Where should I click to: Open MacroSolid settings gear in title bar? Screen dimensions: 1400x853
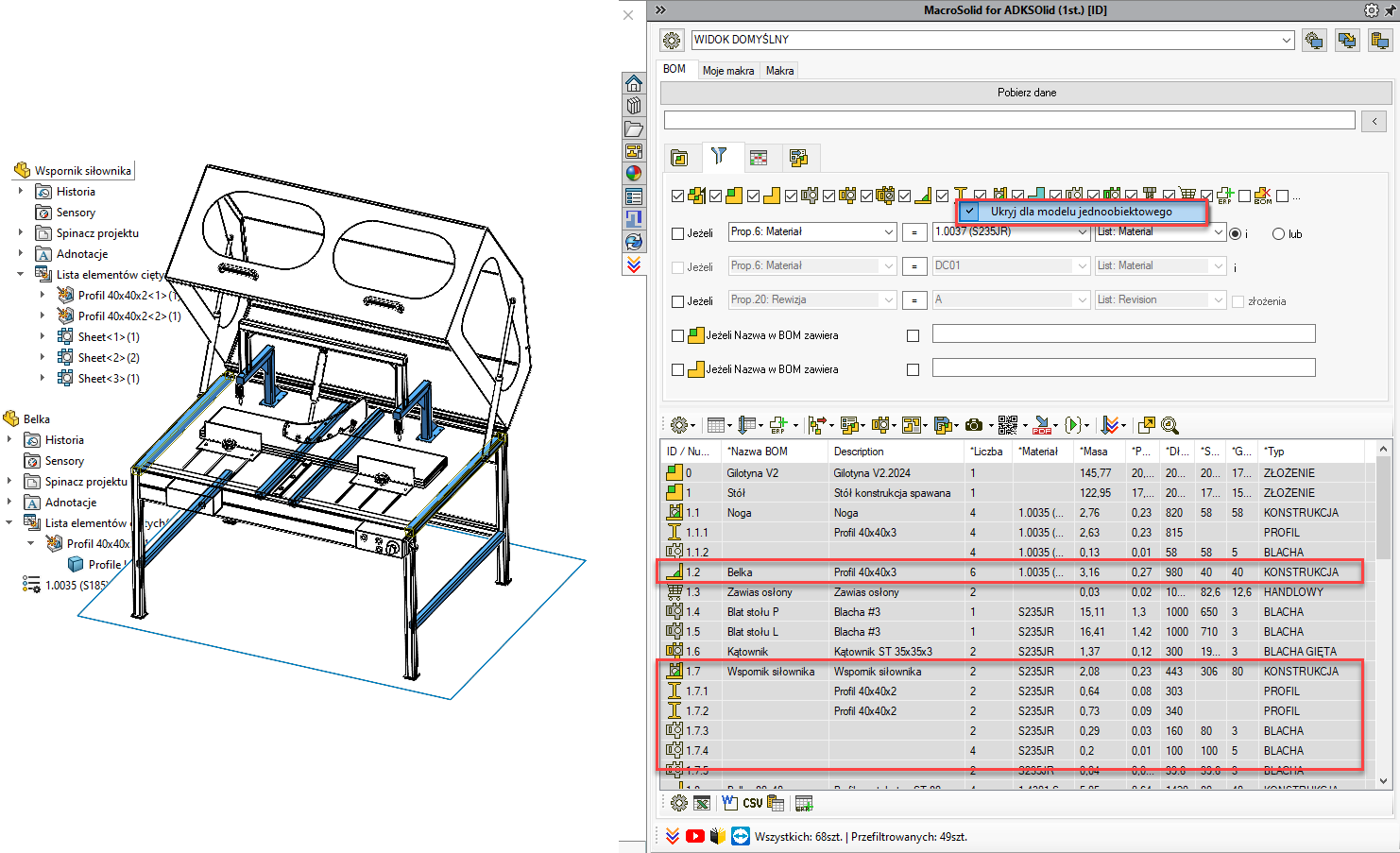coord(1372,10)
